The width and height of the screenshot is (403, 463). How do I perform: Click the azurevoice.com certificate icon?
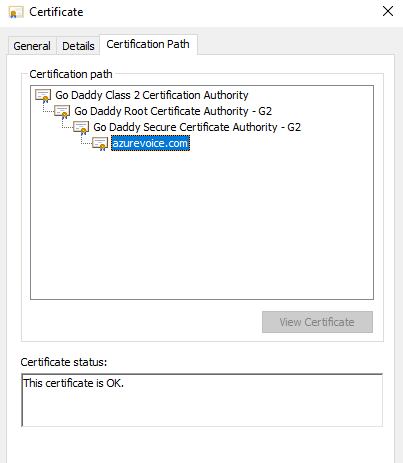(100, 144)
